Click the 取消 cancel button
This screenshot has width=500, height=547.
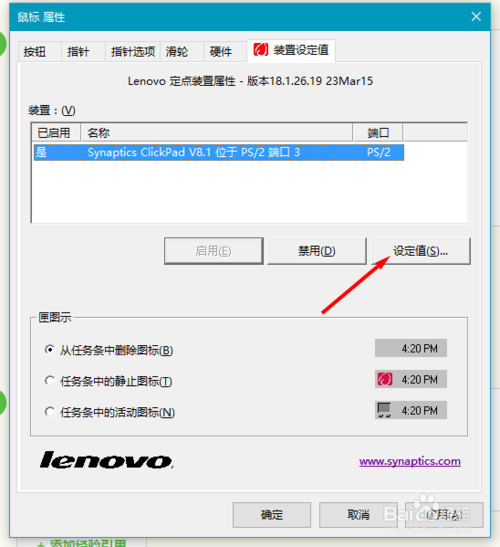358,515
